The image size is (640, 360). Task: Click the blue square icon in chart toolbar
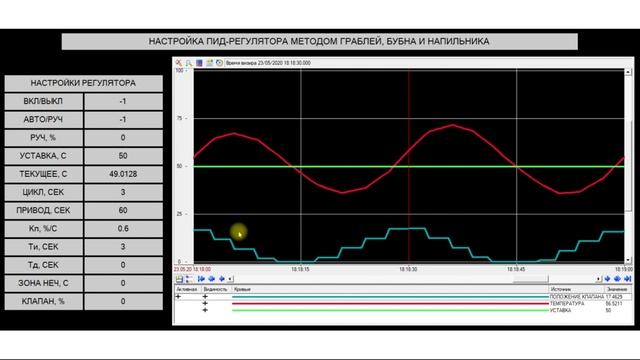click(x=199, y=63)
